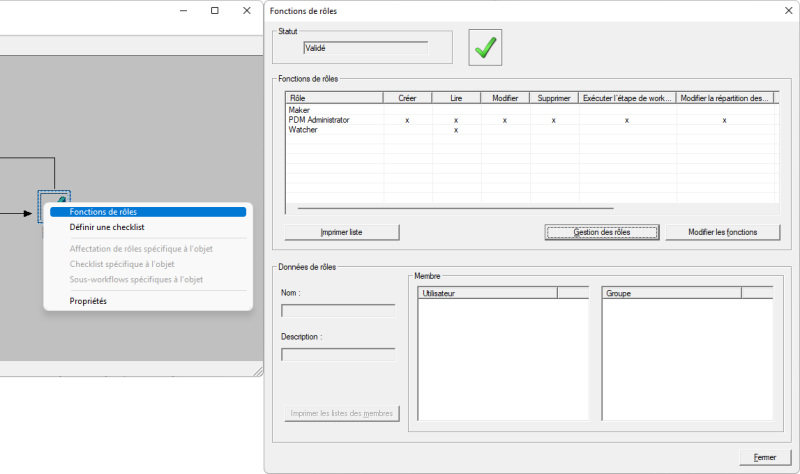
Task: Click the resize grip of workflow window
Action: (259, 372)
